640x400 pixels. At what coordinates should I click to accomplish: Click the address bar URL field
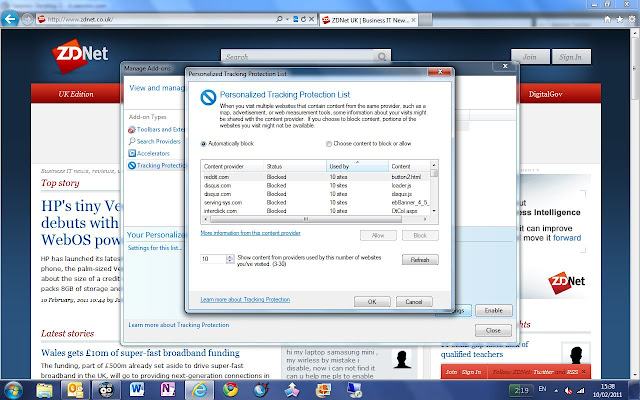coord(159,19)
